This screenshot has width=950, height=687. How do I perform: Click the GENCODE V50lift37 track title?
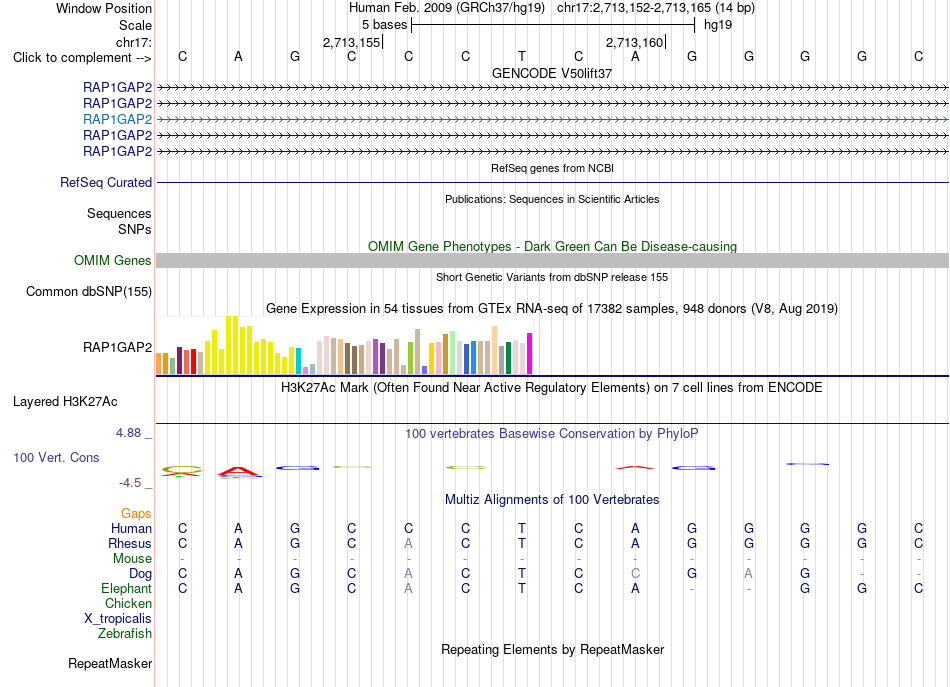[552, 73]
